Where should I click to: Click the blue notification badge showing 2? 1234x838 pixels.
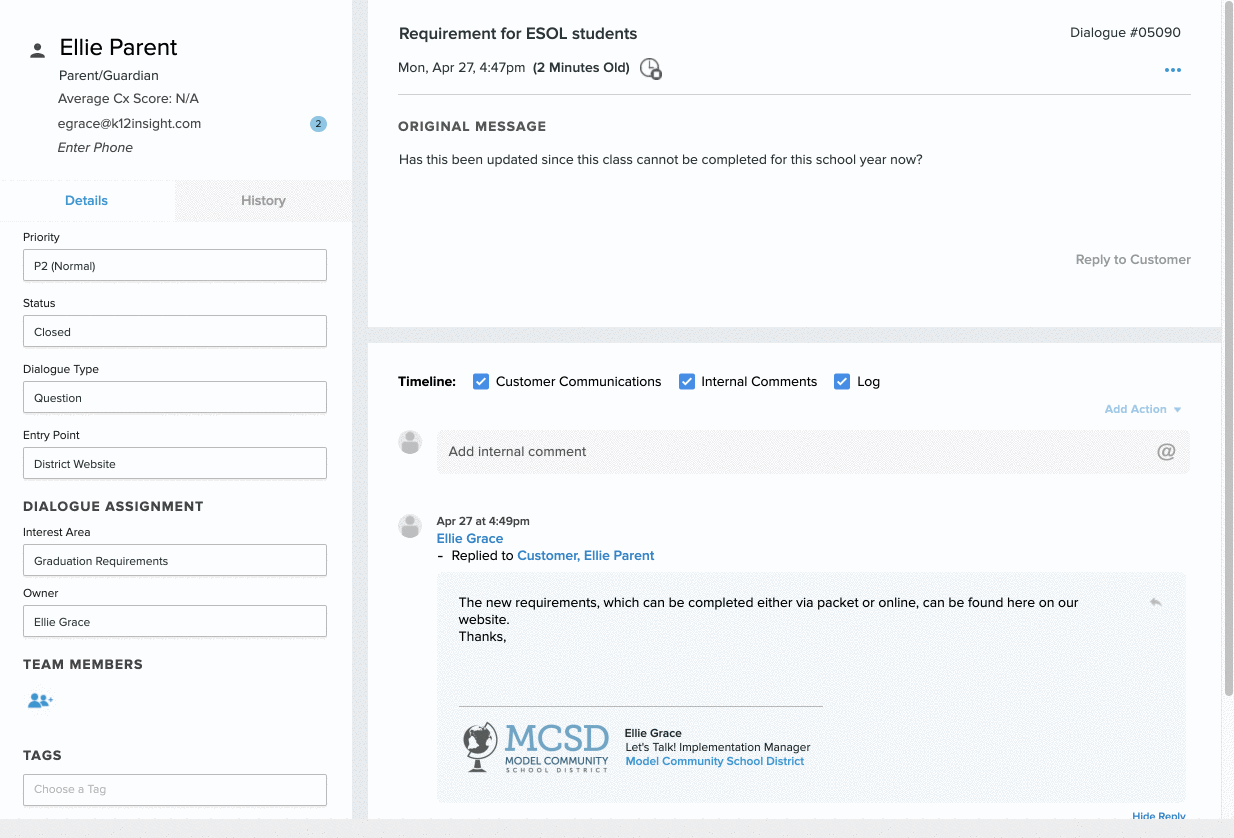point(318,124)
